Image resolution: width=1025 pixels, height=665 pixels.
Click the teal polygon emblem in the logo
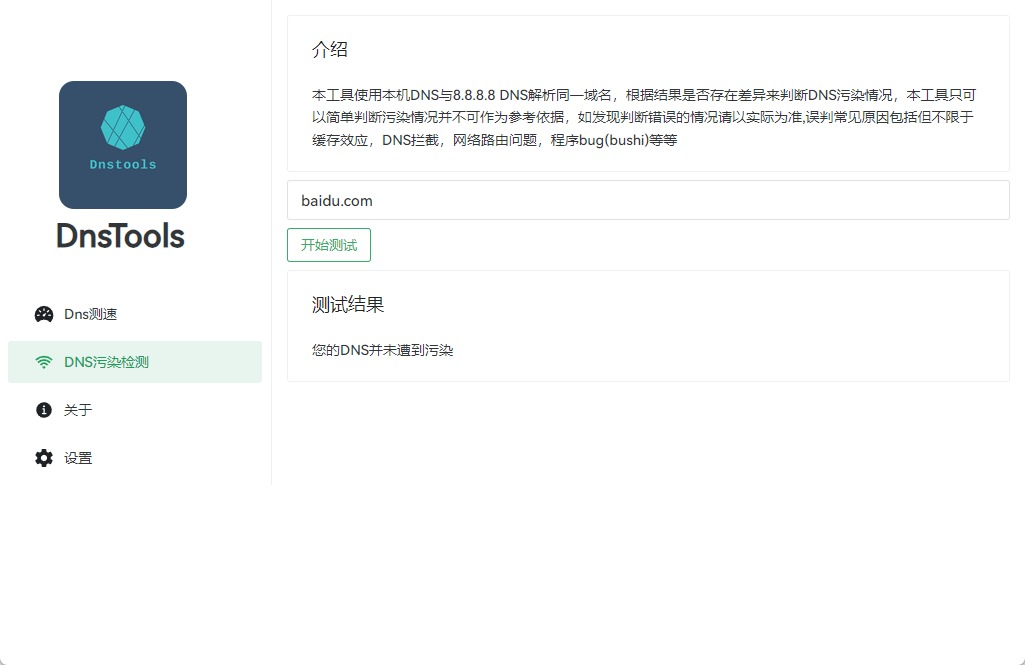coord(123,127)
